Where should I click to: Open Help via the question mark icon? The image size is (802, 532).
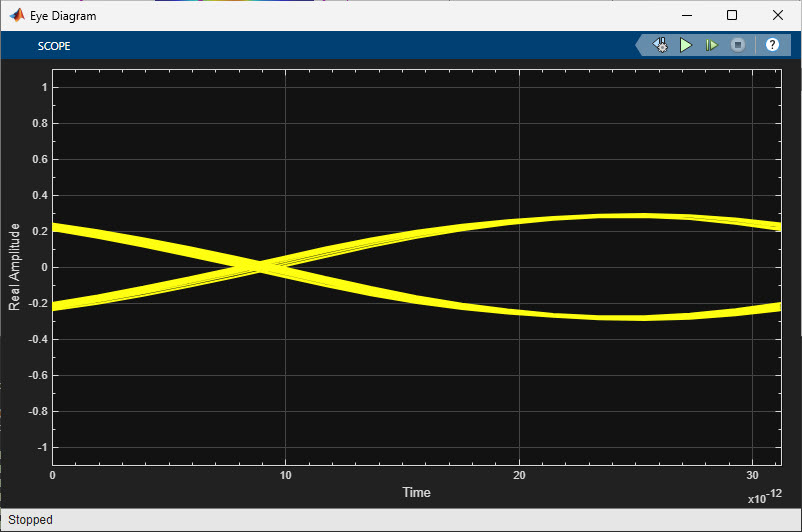coord(772,45)
